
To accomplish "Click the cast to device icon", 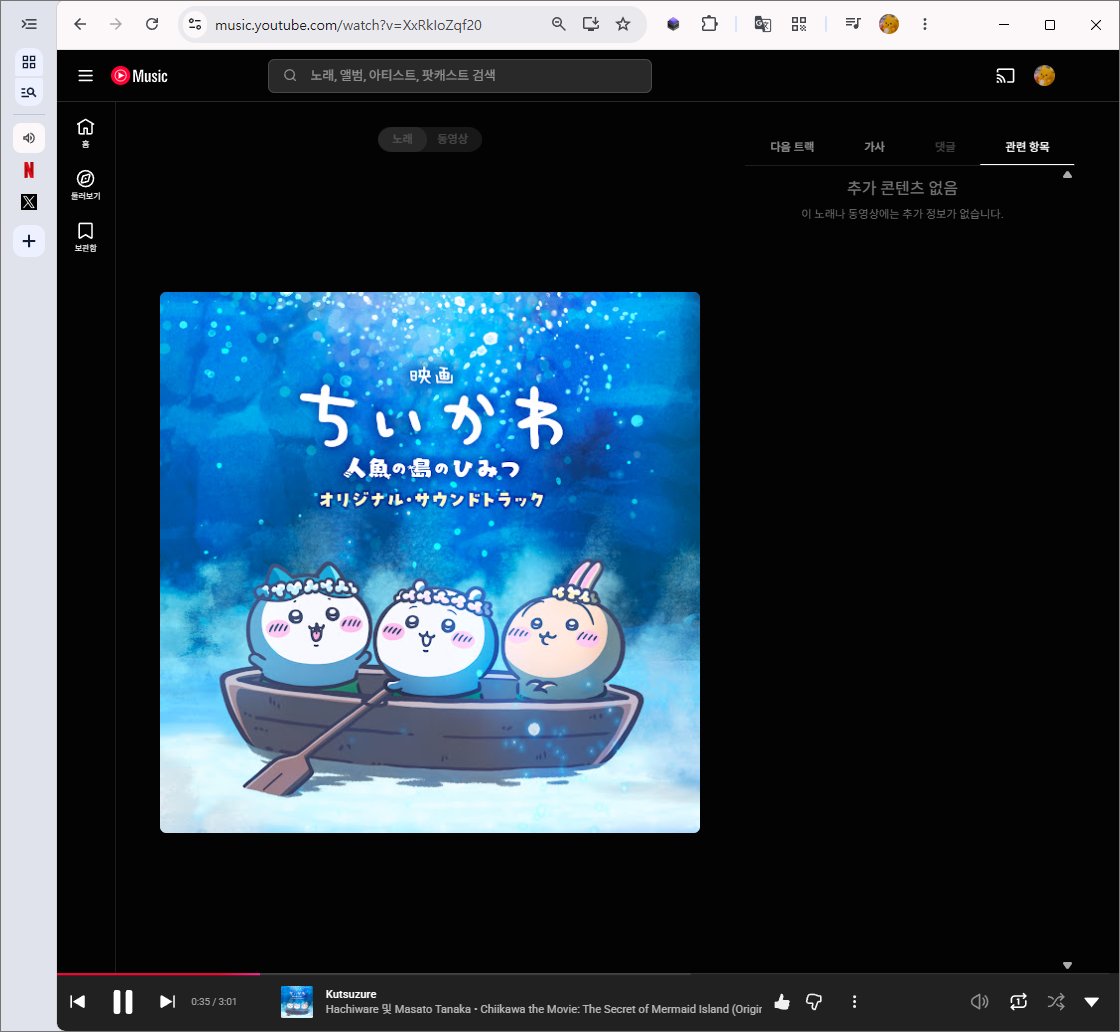I will click(x=1005, y=76).
